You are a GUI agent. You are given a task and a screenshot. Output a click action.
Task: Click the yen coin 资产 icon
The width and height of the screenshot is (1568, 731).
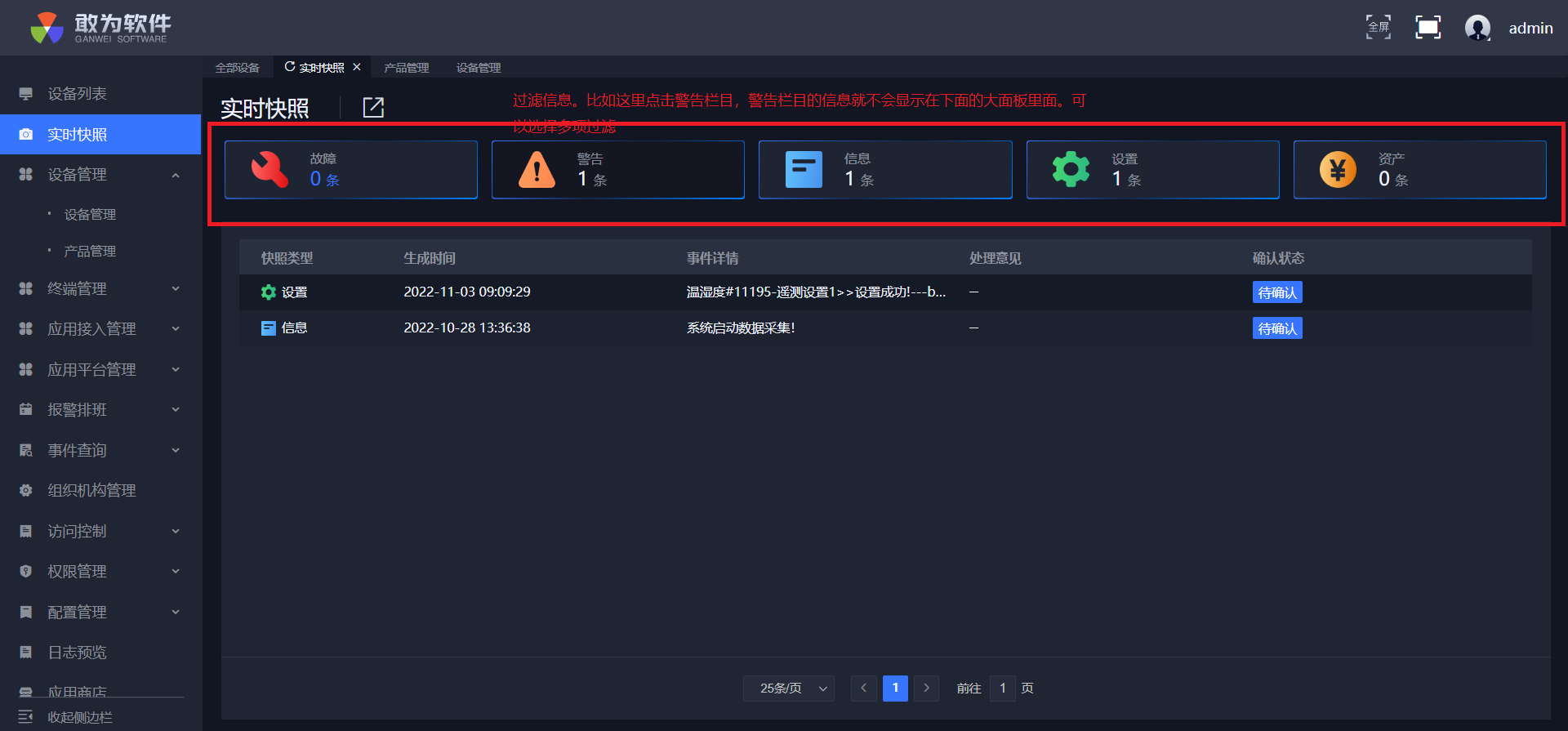click(x=1338, y=170)
